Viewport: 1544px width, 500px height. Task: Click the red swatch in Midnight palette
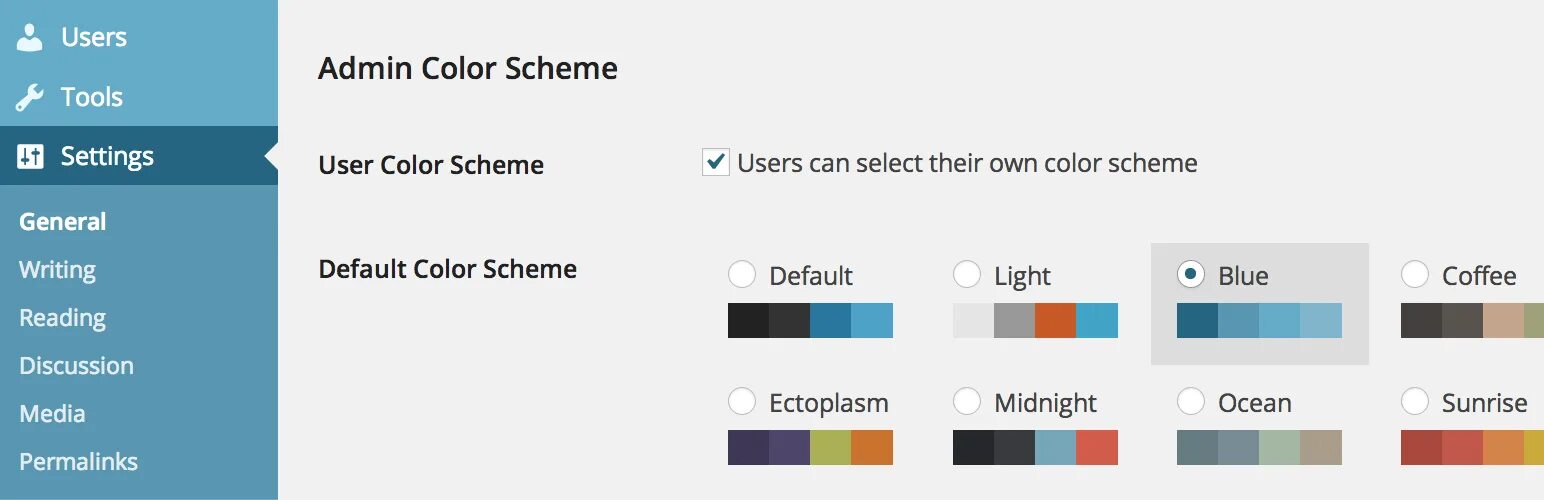click(1096, 447)
